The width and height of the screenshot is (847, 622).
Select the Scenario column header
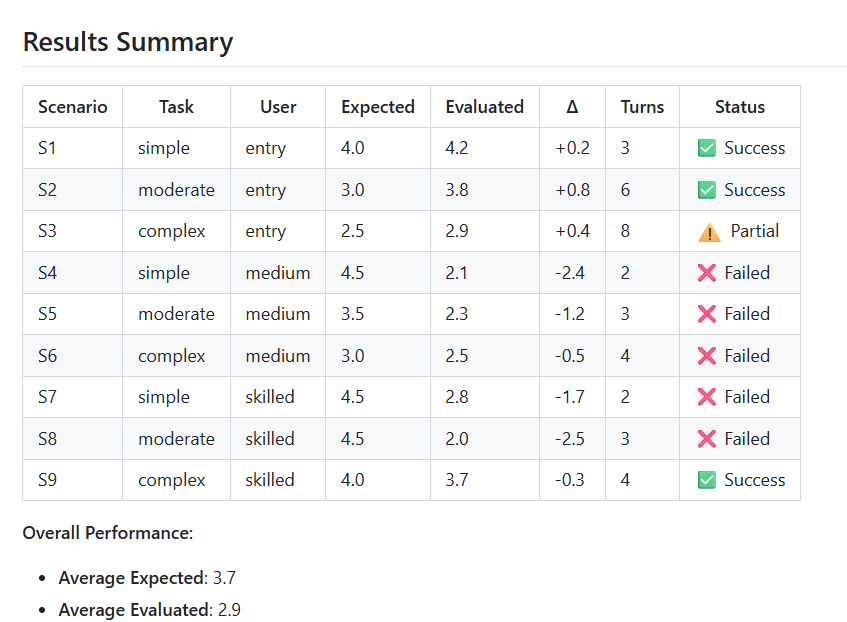(x=72, y=107)
